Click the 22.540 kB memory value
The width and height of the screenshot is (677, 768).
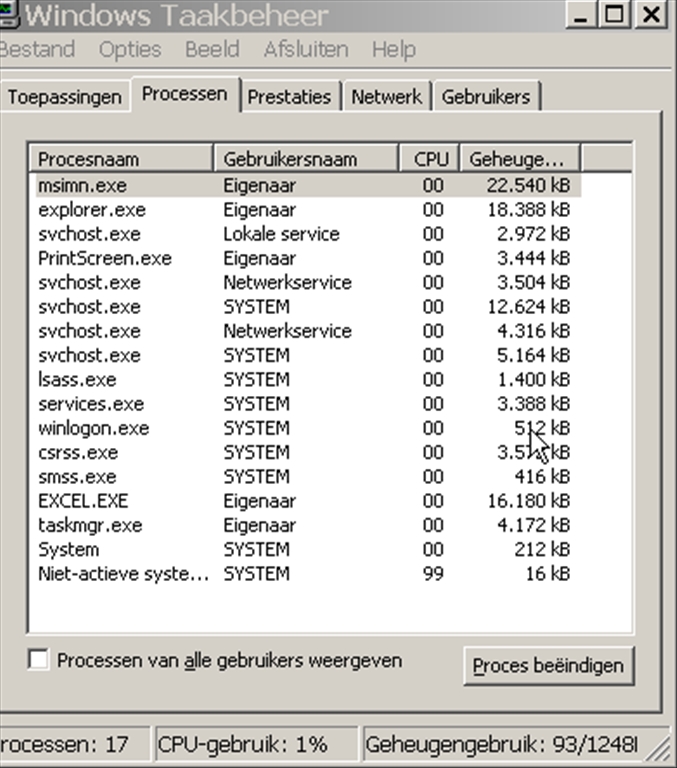click(x=528, y=185)
